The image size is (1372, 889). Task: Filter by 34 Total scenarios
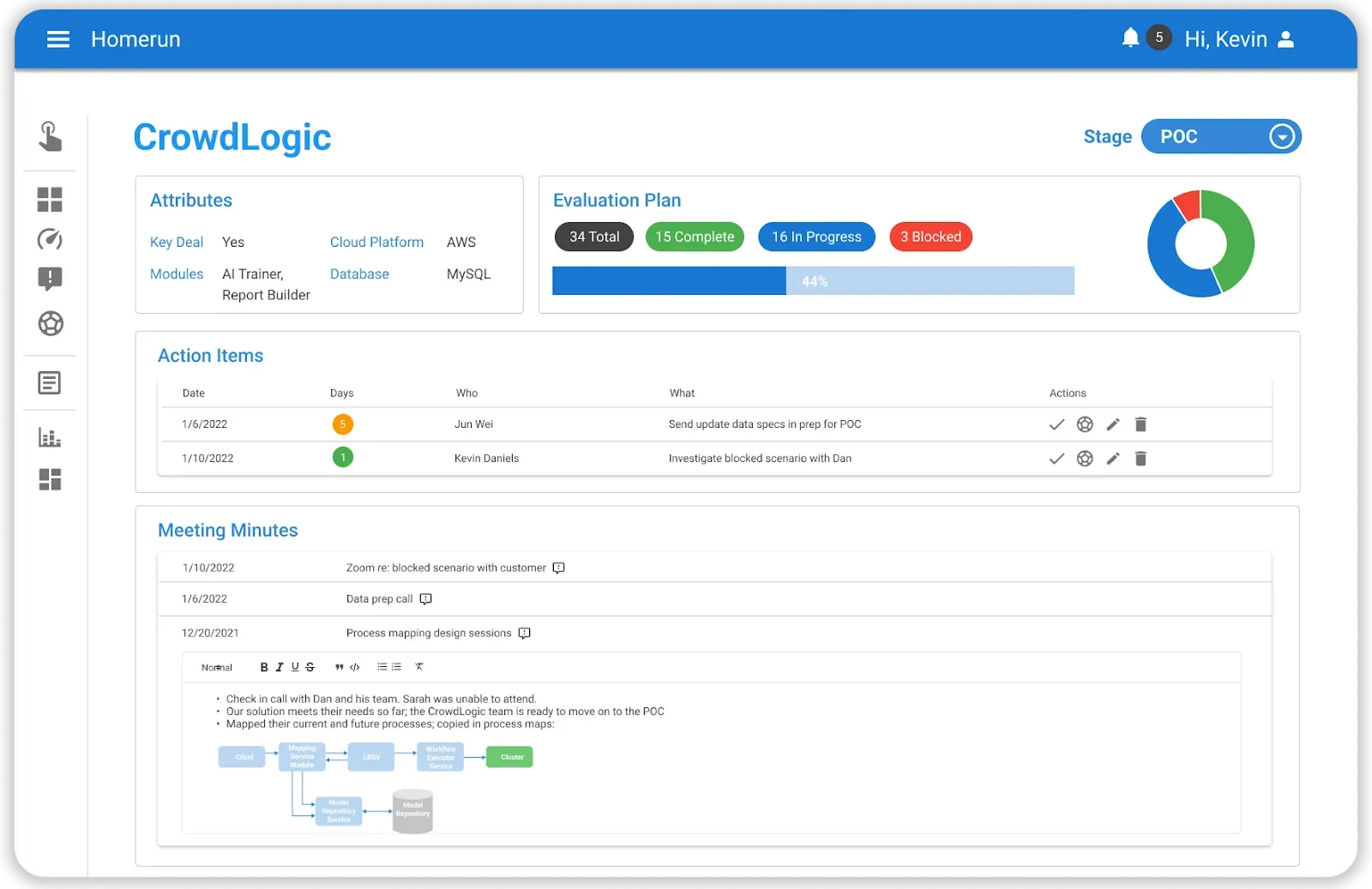[594, 237]
